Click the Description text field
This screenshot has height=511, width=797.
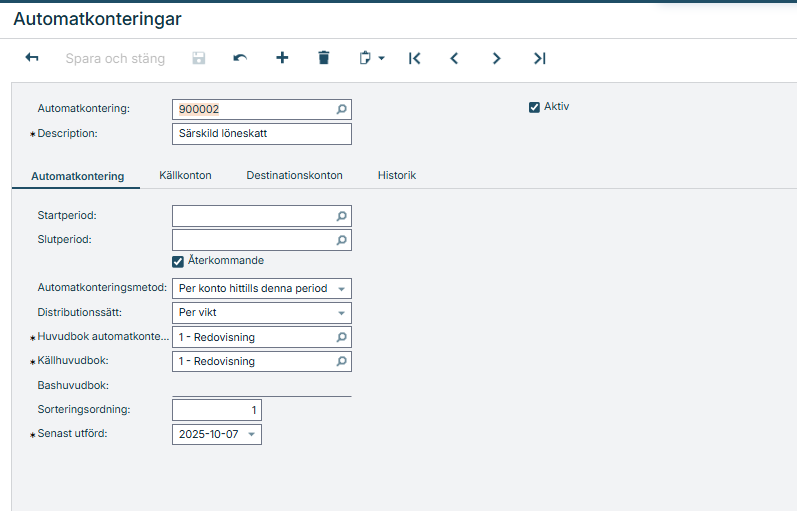[x=261, y=134]
